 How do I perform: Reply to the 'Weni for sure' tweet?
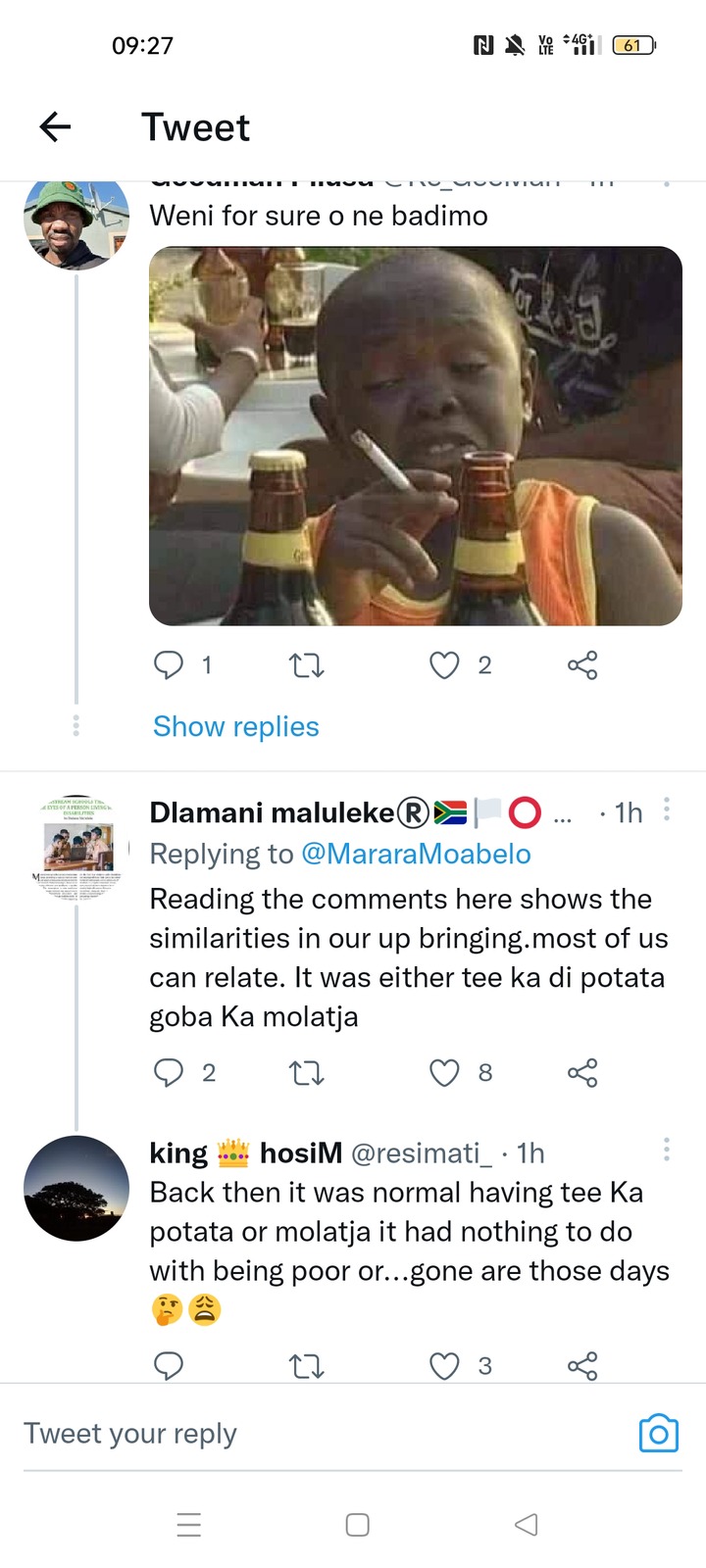(169, 665)
